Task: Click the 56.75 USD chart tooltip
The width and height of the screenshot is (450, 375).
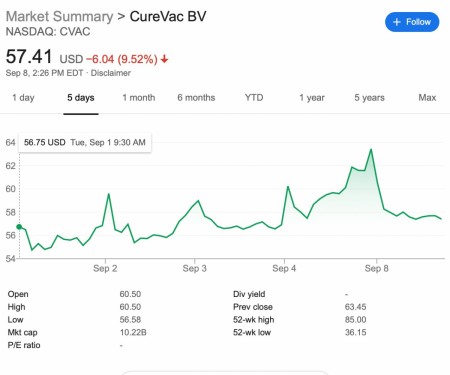Action: coord(85,143)
